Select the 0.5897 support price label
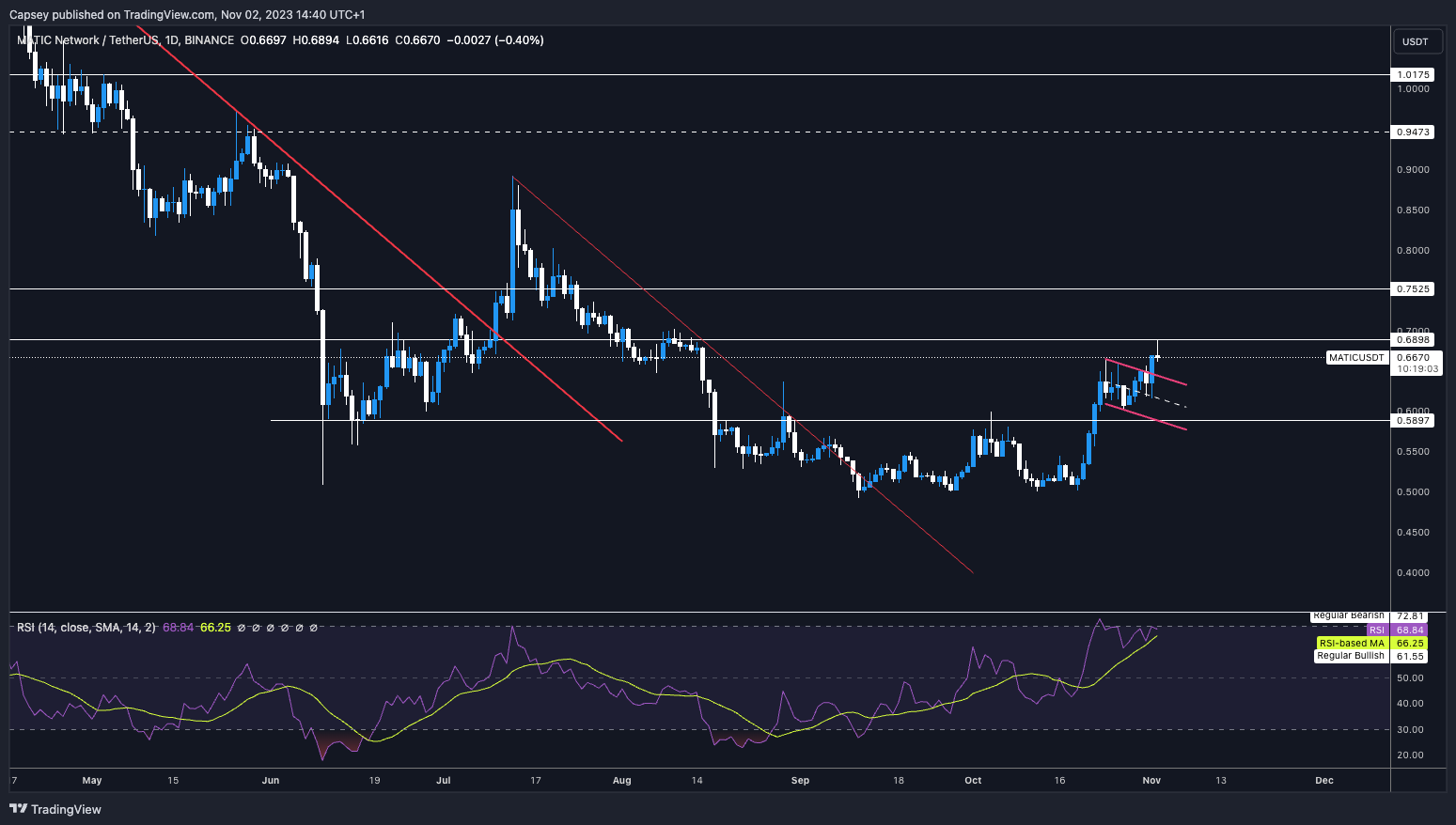Viewport: 1456px width, 825px height. [1413, 421]
